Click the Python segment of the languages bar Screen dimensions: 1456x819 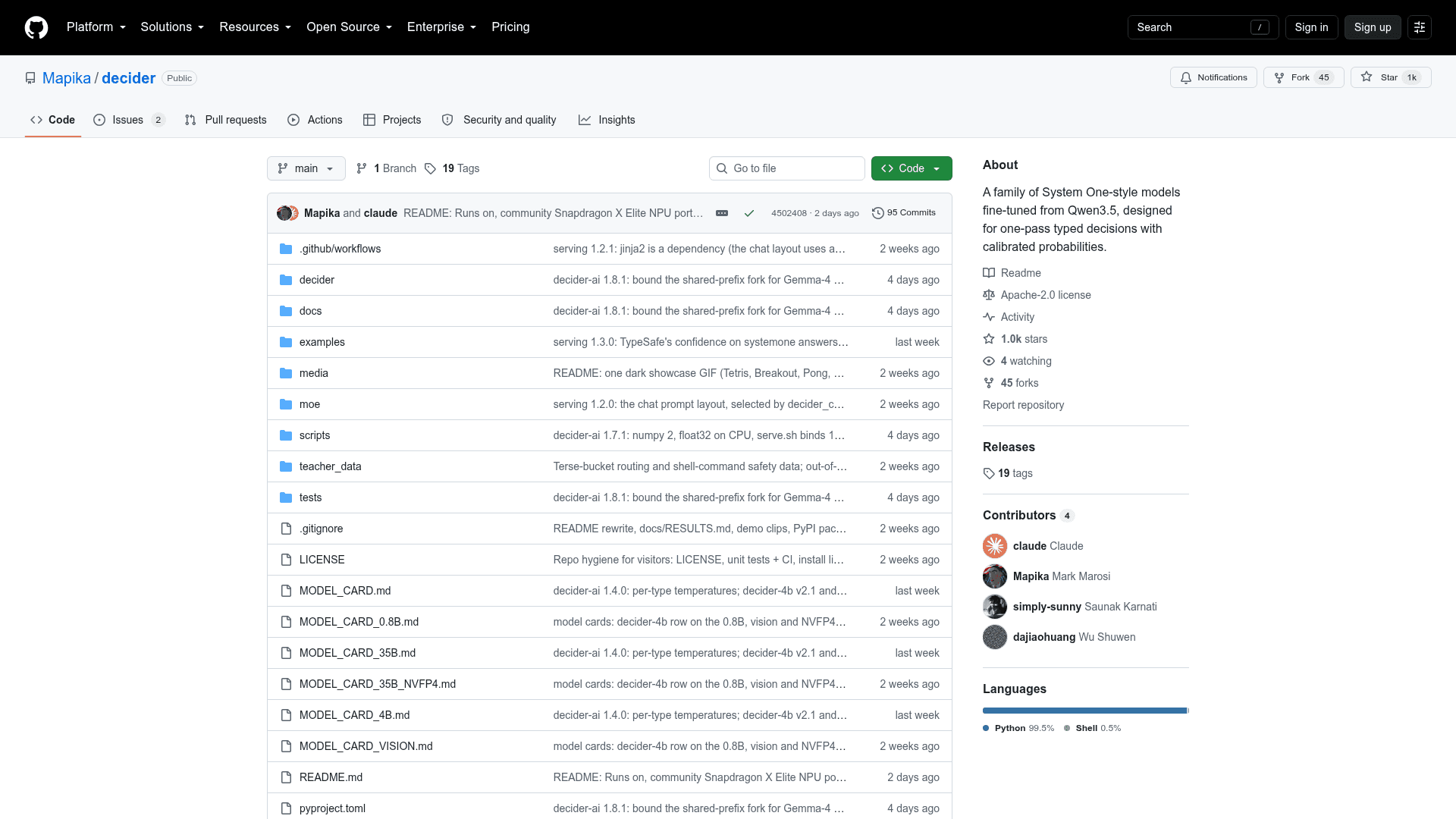click(x=1084, y=711)
